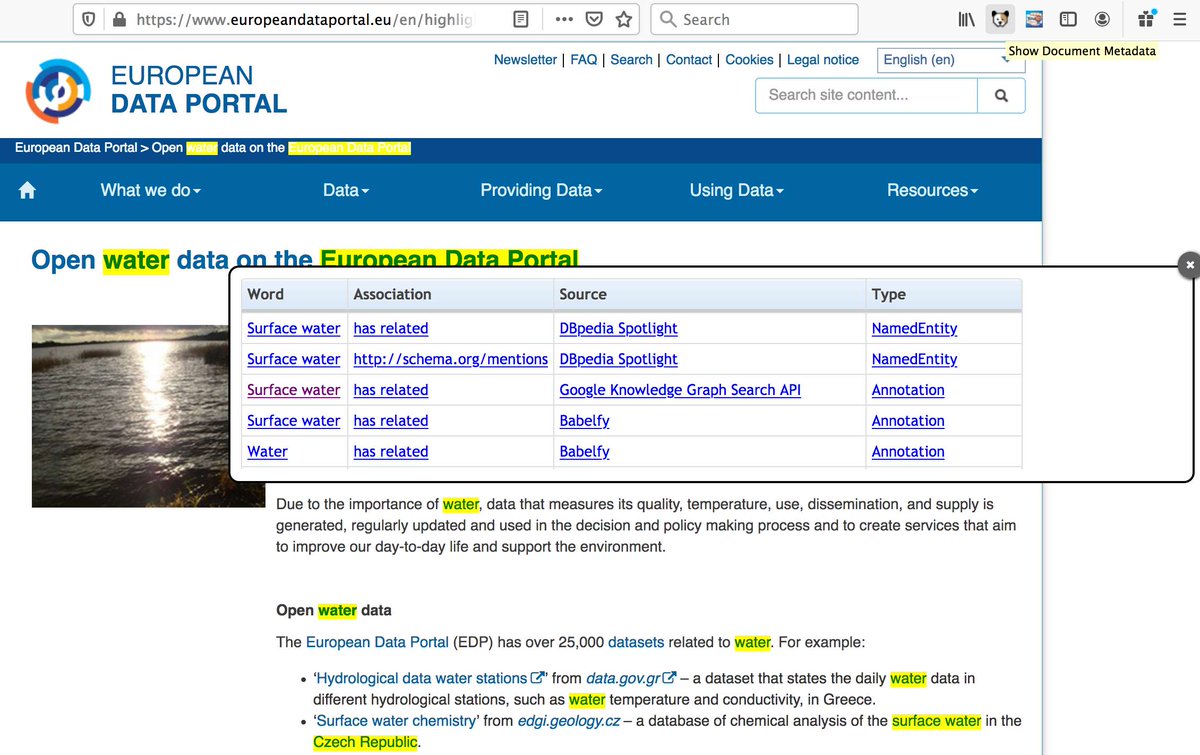Click the Word column header
Viewport: 1200px width, 755px height.
(x=296, y=294)
